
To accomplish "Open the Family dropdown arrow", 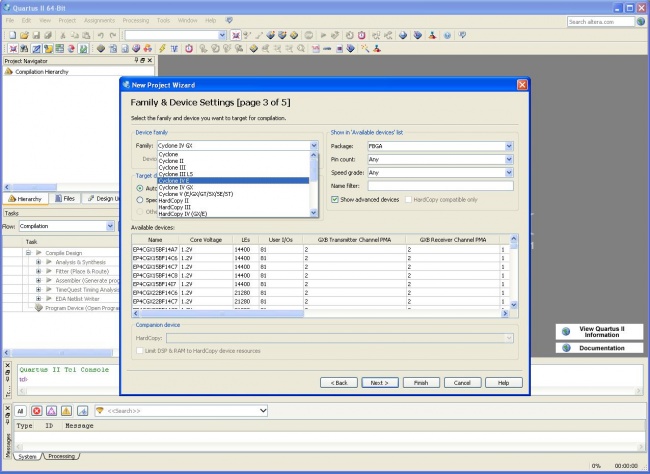I will pyautogui.click(x=313, y=146).
